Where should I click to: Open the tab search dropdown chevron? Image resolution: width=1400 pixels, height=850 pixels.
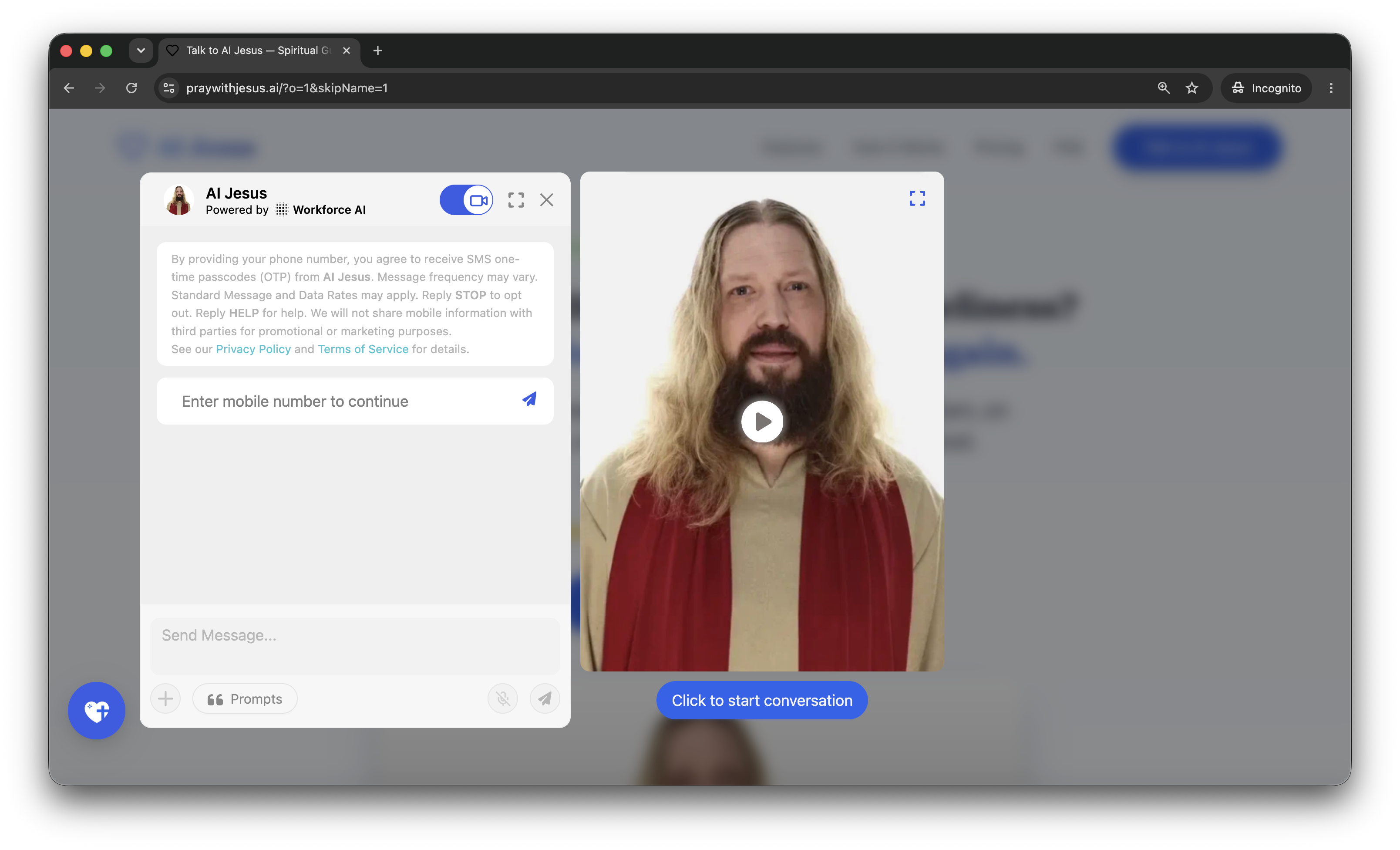(141, 51)
